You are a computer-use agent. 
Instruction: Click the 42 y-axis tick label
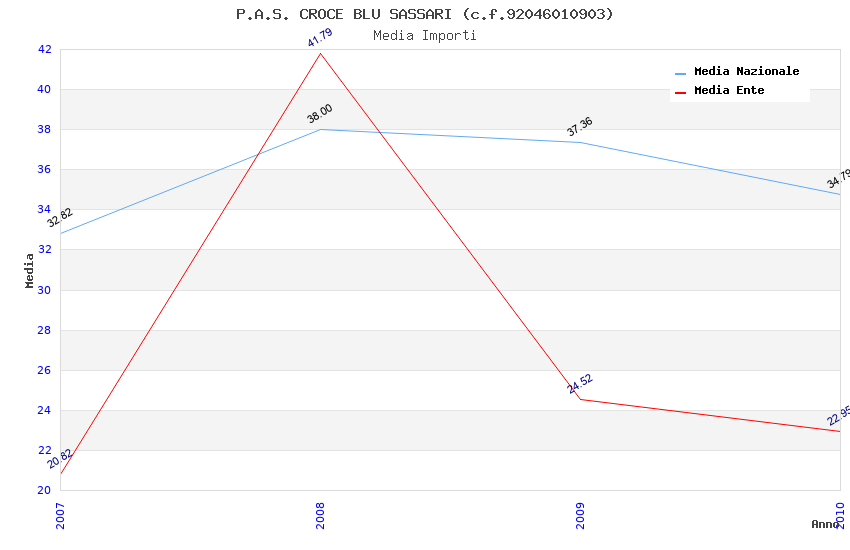coord(44,49)
